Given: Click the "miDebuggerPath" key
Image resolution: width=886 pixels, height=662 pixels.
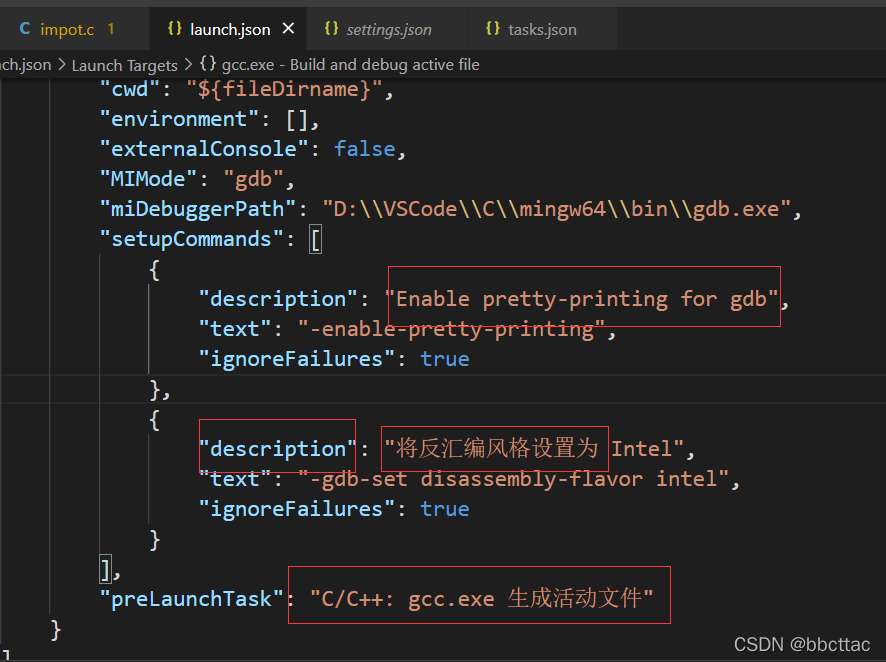Looking at the screenshot, I should point(198,209).
